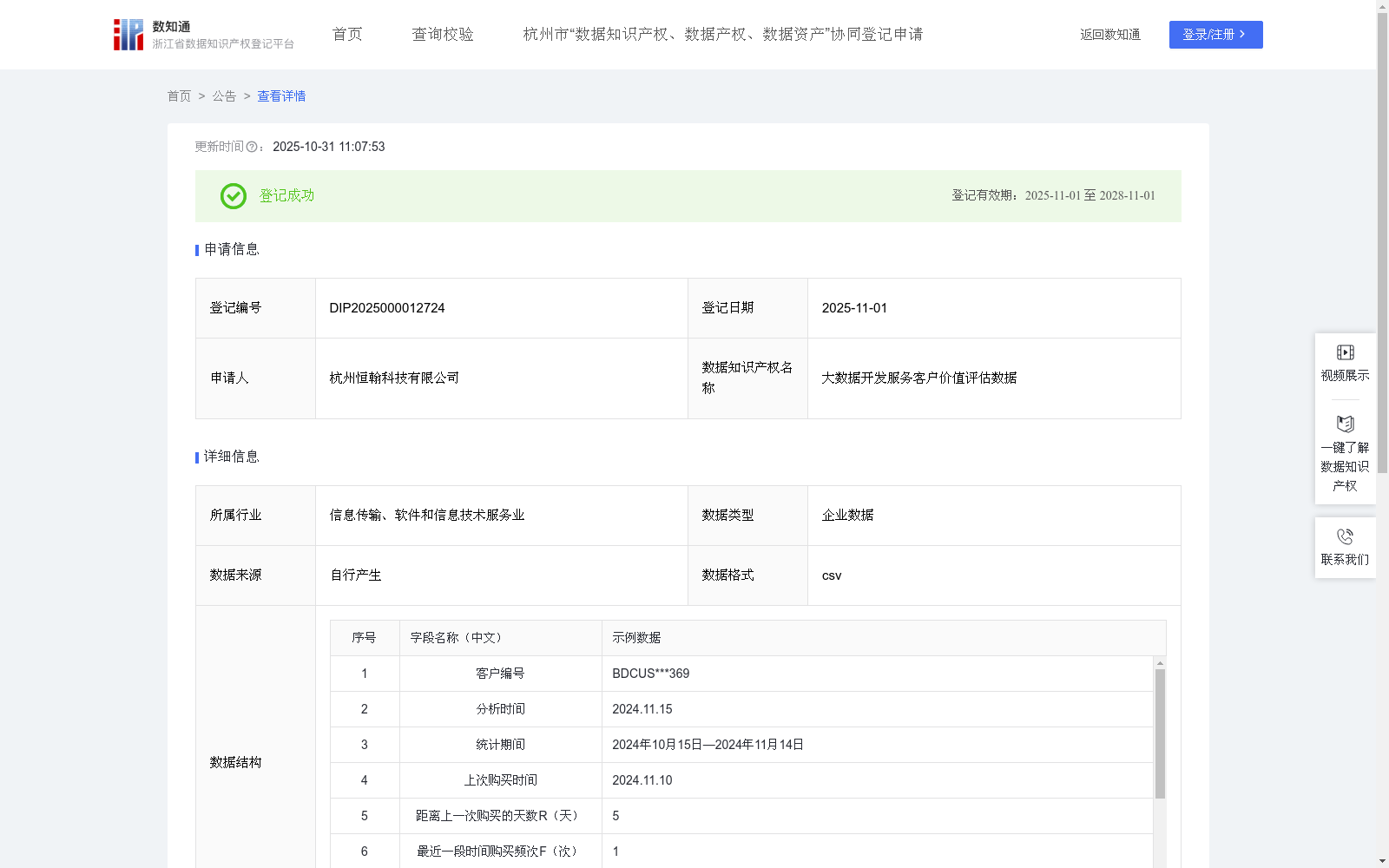
Task: Click the green 登记成功 checkmark icon
Action: [x=233, y=196]
